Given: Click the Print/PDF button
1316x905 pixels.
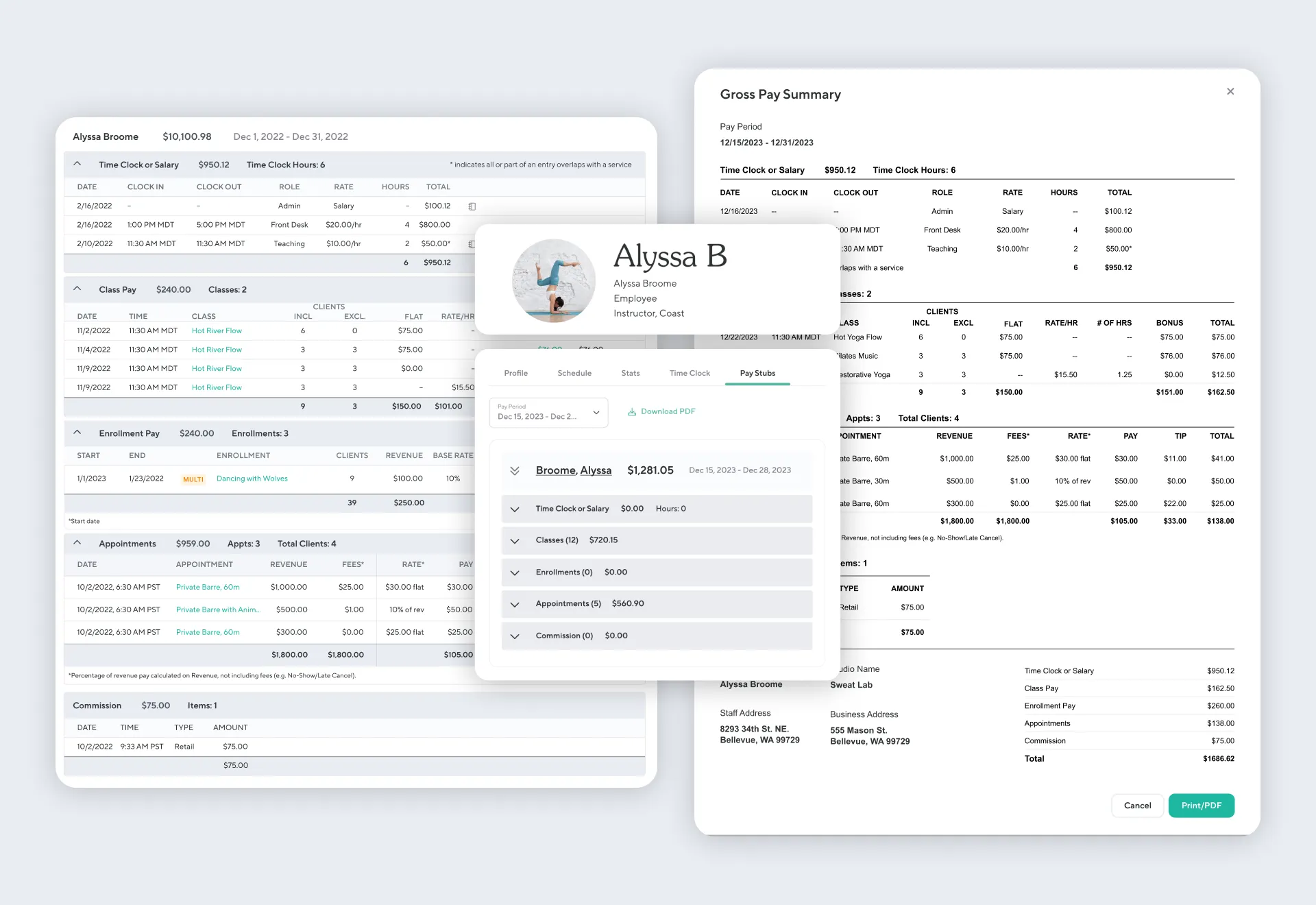Looking at the screenshot, I should 1201,806.
